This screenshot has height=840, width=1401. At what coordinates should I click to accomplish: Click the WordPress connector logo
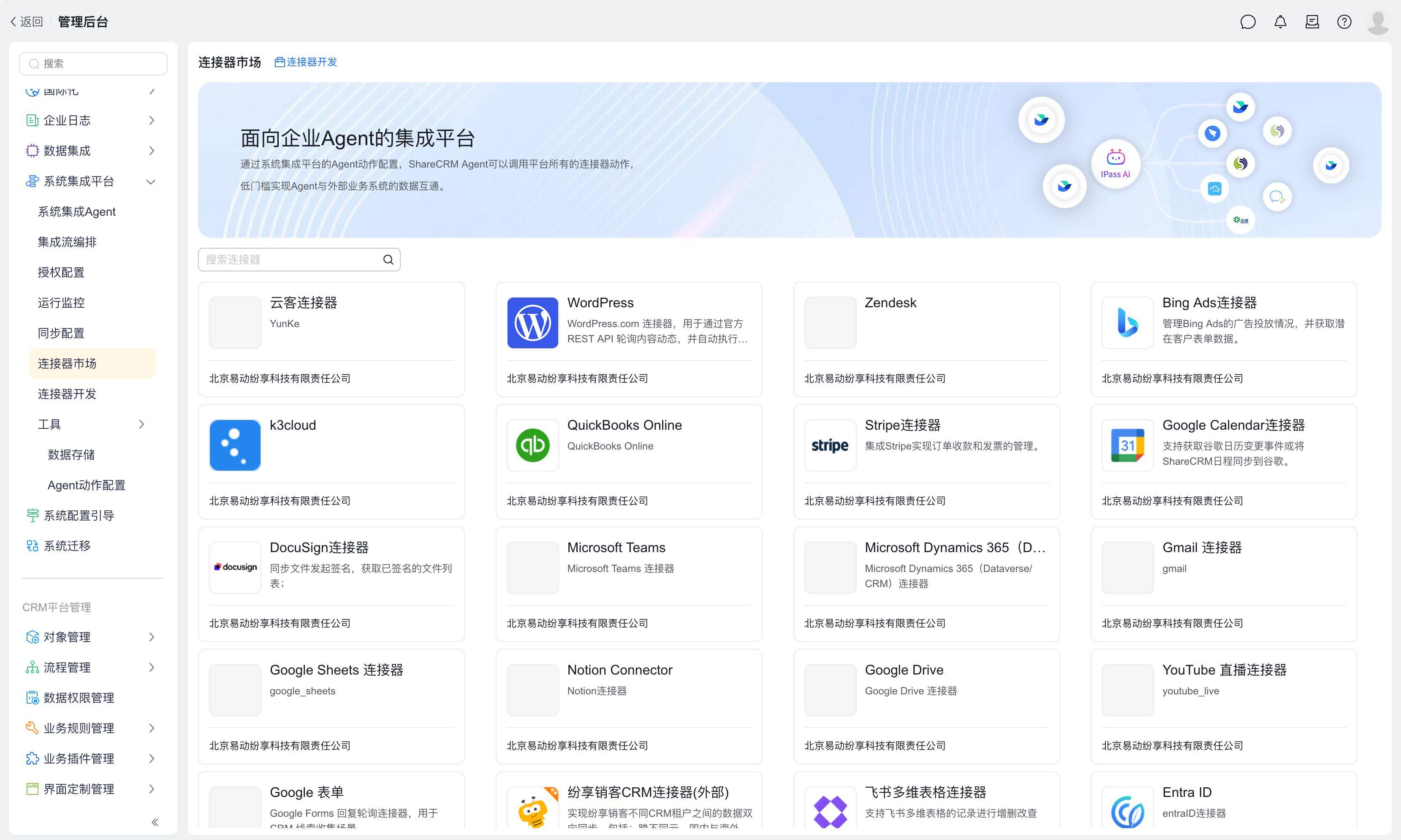coord(532,322)
